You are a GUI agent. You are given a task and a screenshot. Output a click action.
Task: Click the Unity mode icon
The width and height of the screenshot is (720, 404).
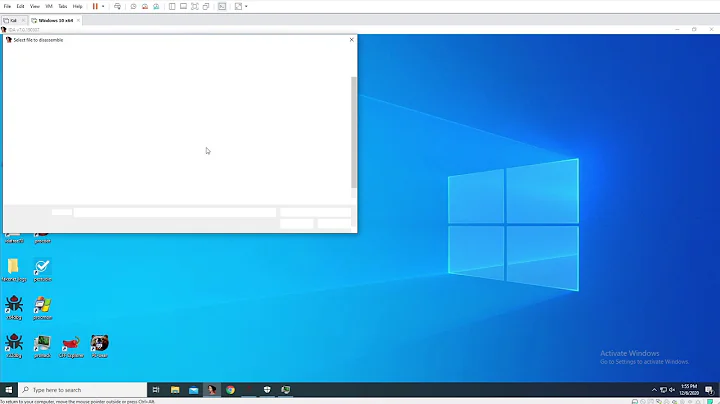[x=206, y=6]
